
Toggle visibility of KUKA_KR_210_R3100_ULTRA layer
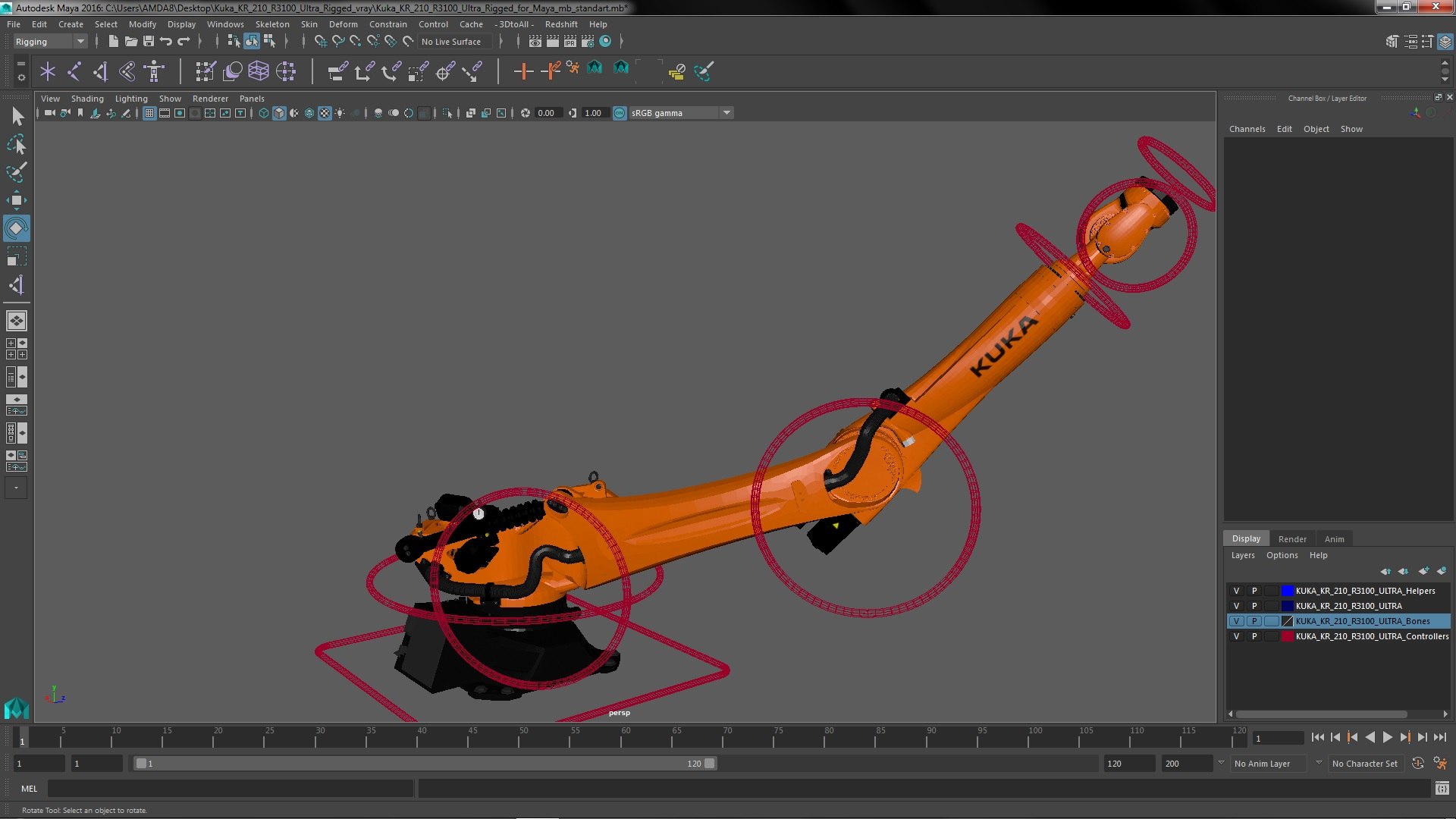coord(1236,606)
